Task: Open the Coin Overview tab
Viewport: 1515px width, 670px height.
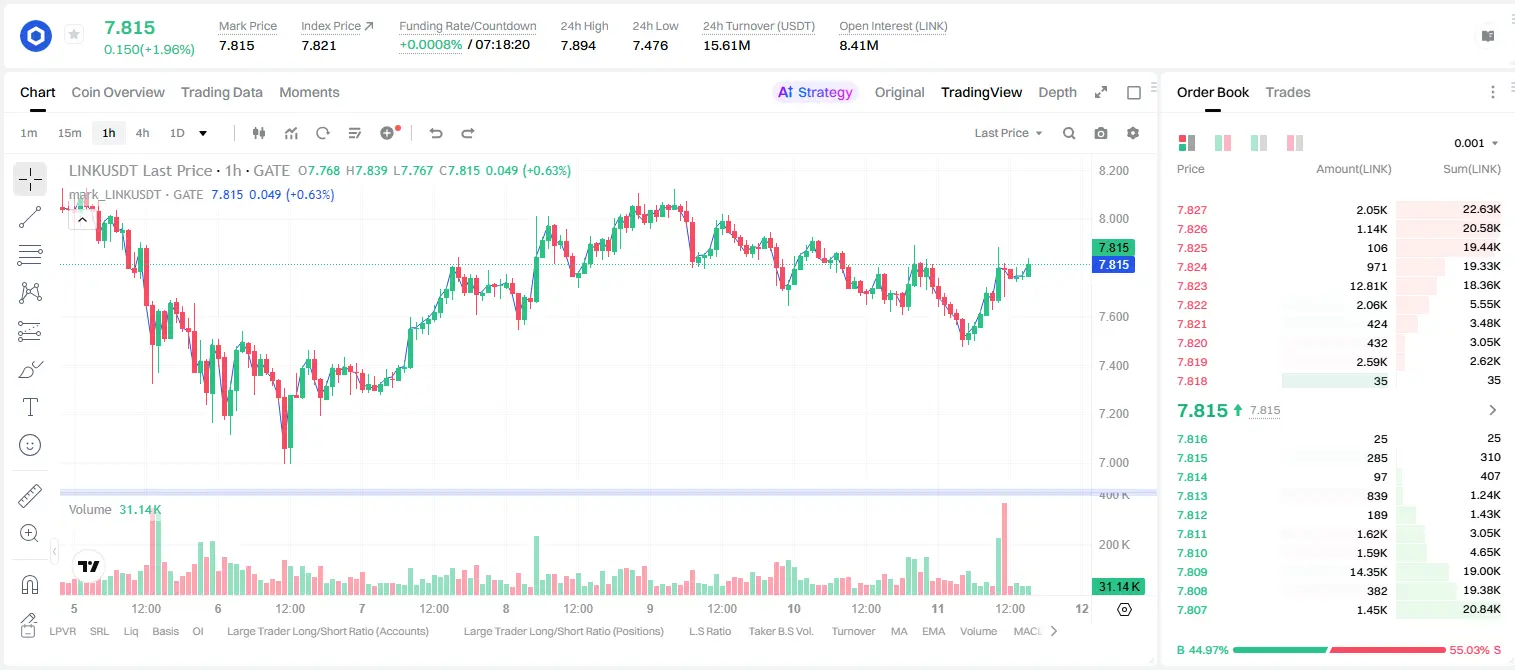Action: point(118,92)
